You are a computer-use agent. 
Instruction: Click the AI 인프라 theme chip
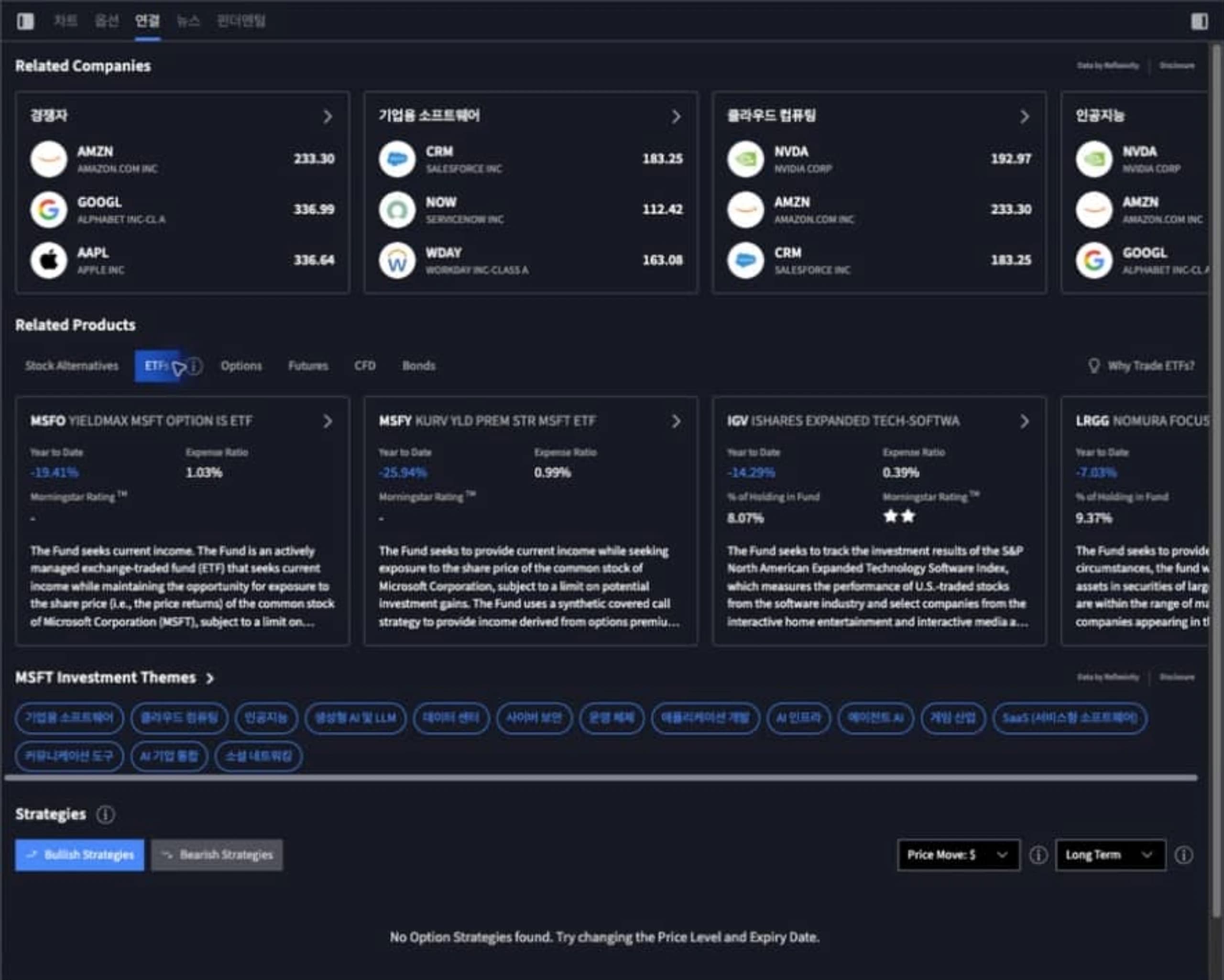(x=798, y=718)
